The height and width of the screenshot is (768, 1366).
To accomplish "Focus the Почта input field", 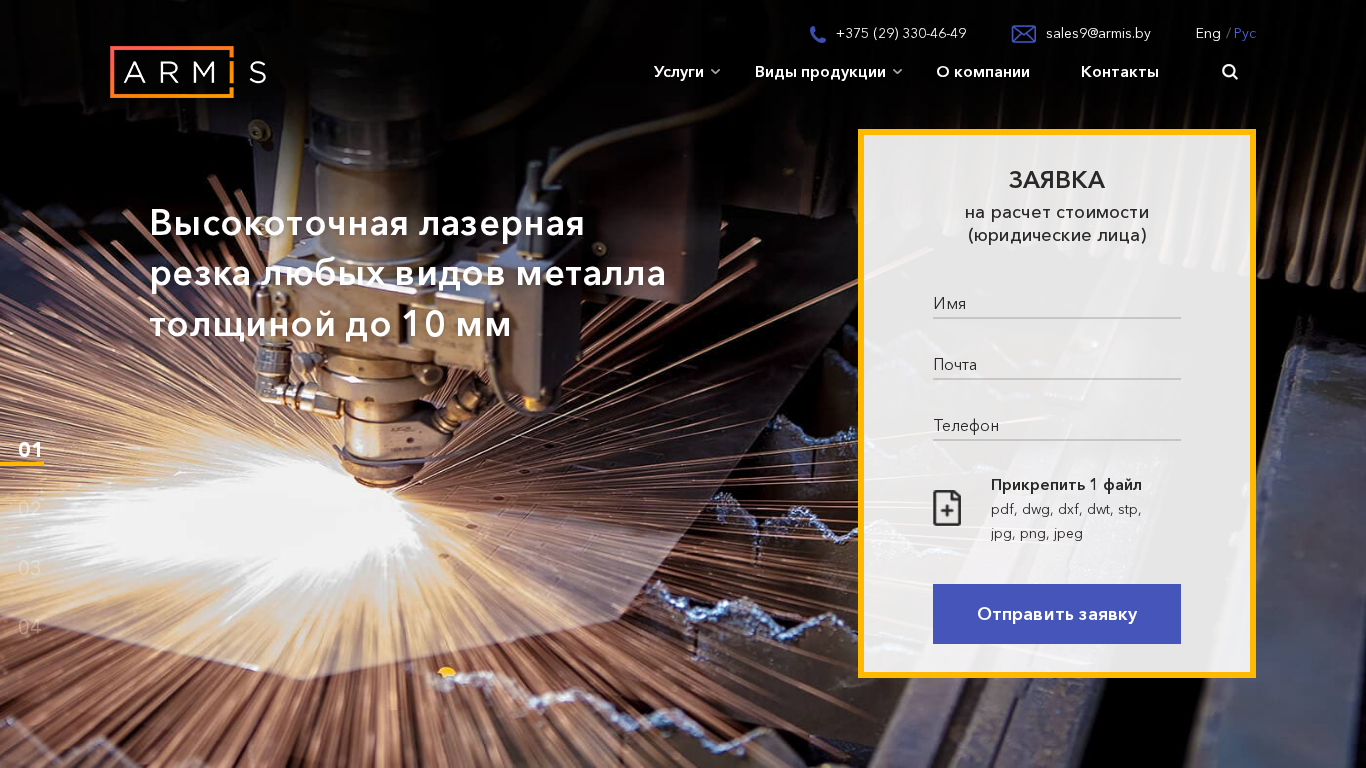I will pos(1056,365).
